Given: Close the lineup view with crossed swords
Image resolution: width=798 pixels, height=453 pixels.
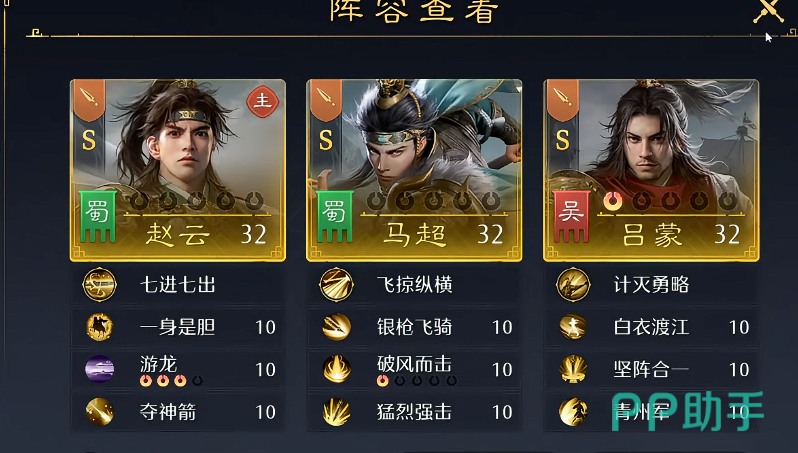Looking at the screenshot, I should pos(770,9).
